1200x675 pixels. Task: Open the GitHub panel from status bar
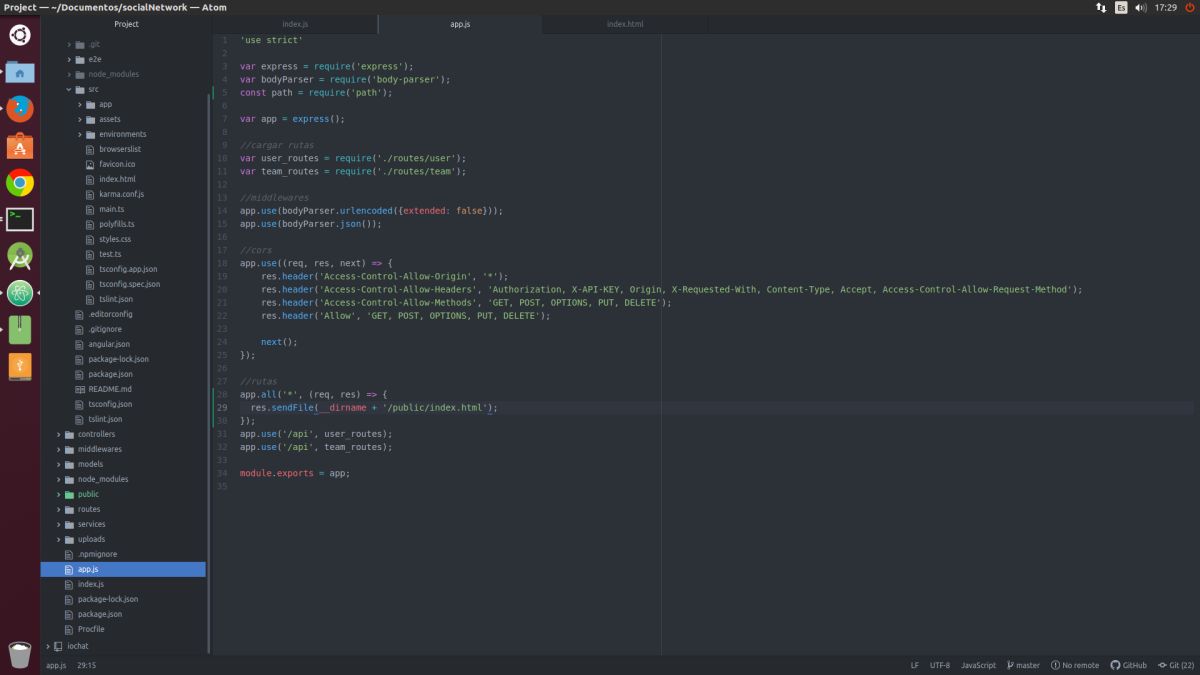pyautogui.click(x=1129, y=665)
